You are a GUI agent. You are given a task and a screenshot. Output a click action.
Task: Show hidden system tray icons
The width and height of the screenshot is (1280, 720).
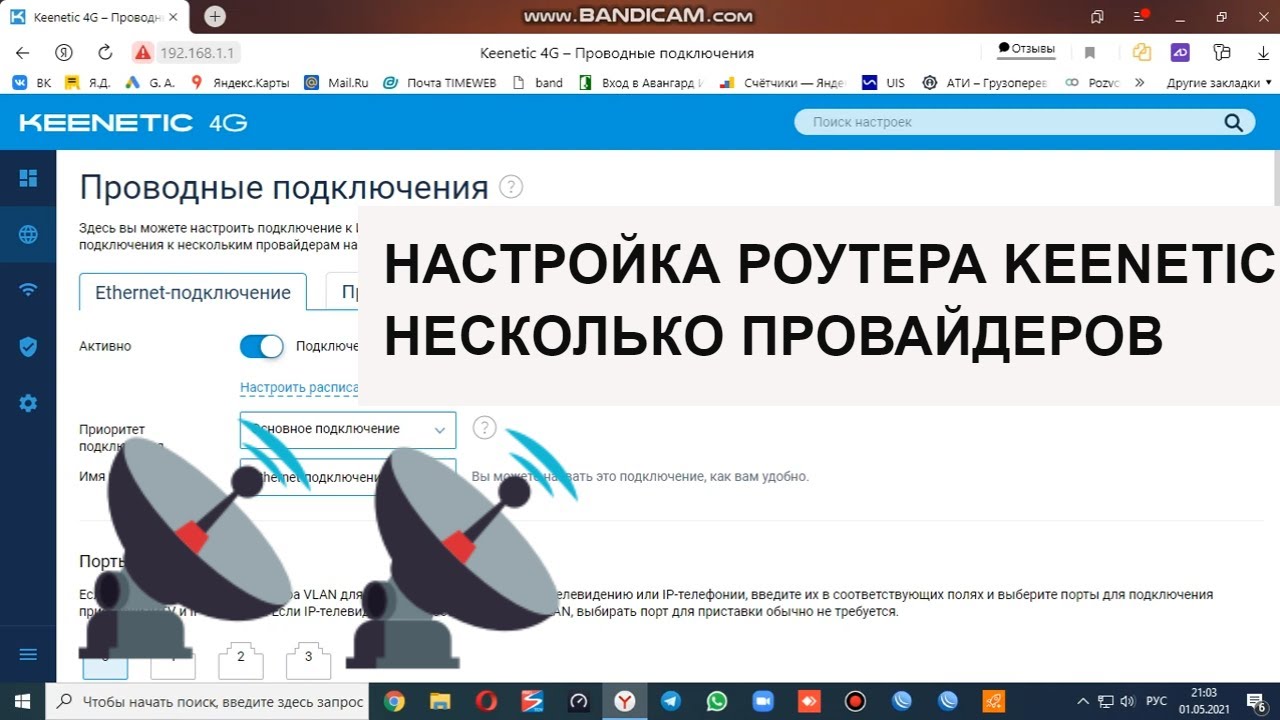(1083, 701)
